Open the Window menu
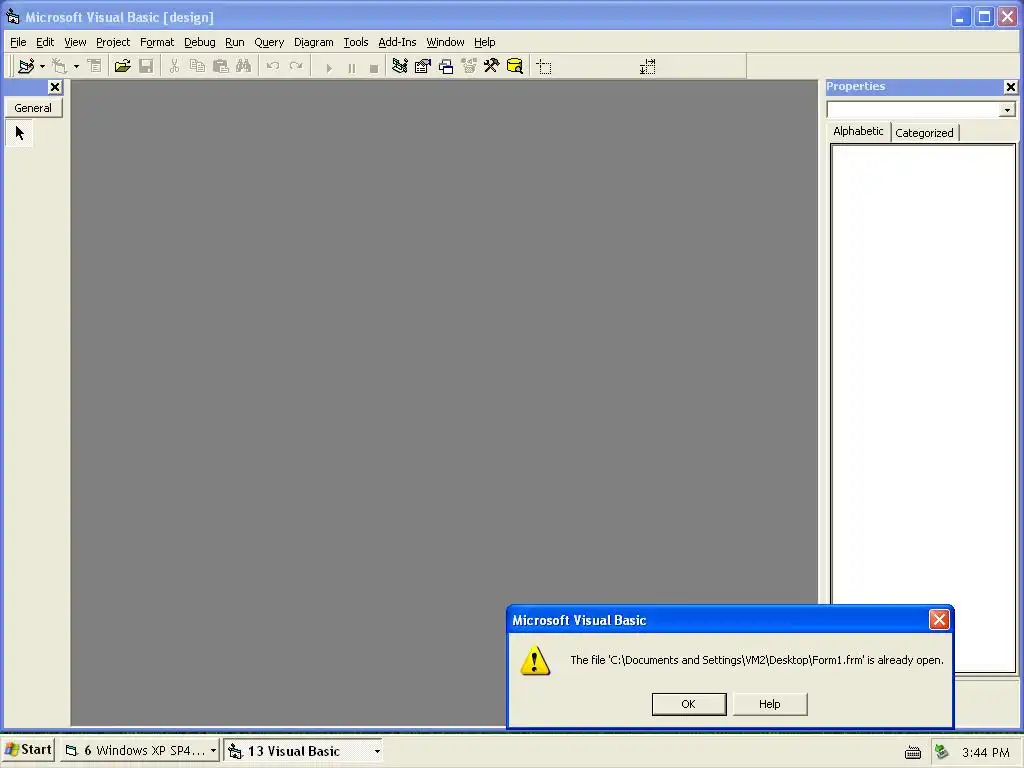Screen dimensions: 1024x768 point(445,42)
